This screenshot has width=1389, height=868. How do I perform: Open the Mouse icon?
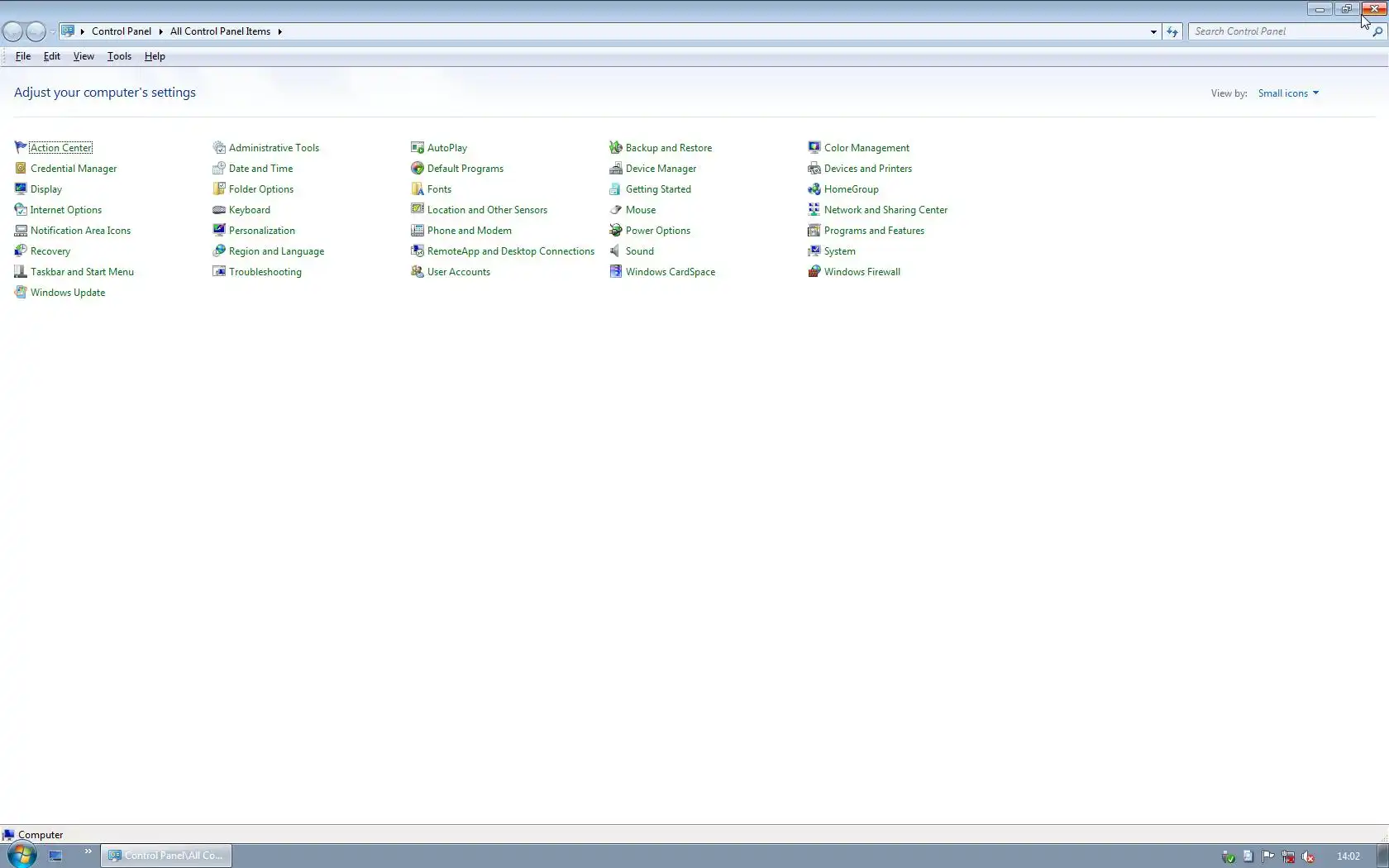tap(616, 209)
